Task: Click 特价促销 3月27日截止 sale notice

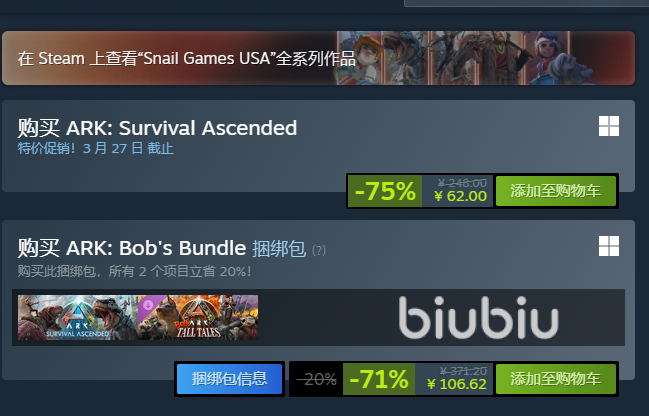Action: click(x=95, y=148)
